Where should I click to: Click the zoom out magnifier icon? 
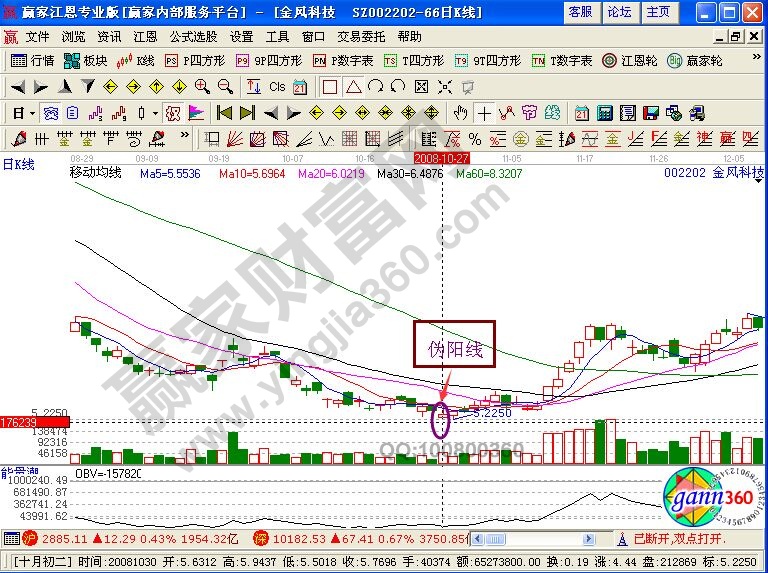pyautogui.click(x=225, y=87)
